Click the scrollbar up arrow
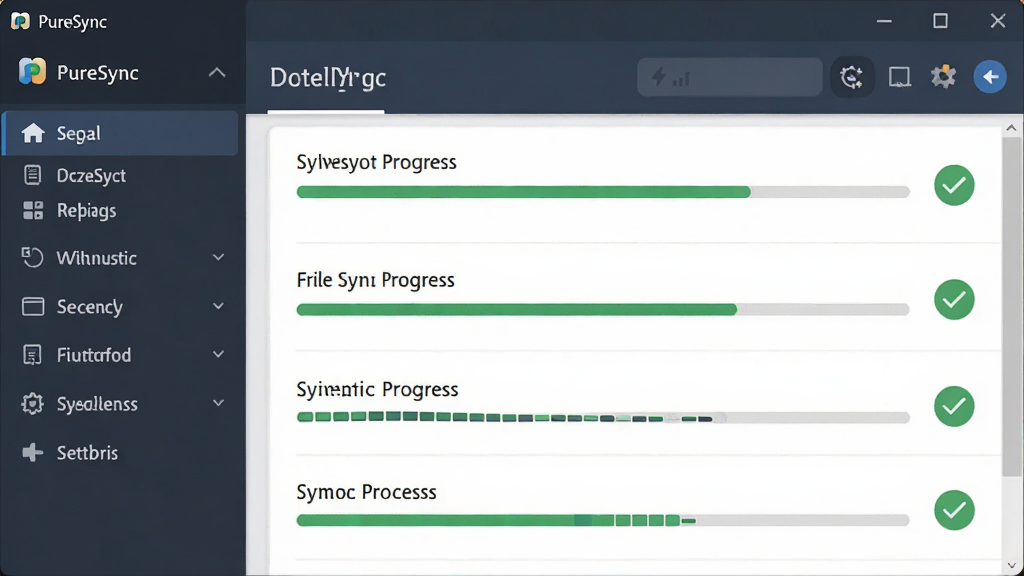This screenshot has width=1024, height=576. coord(1012,129)
